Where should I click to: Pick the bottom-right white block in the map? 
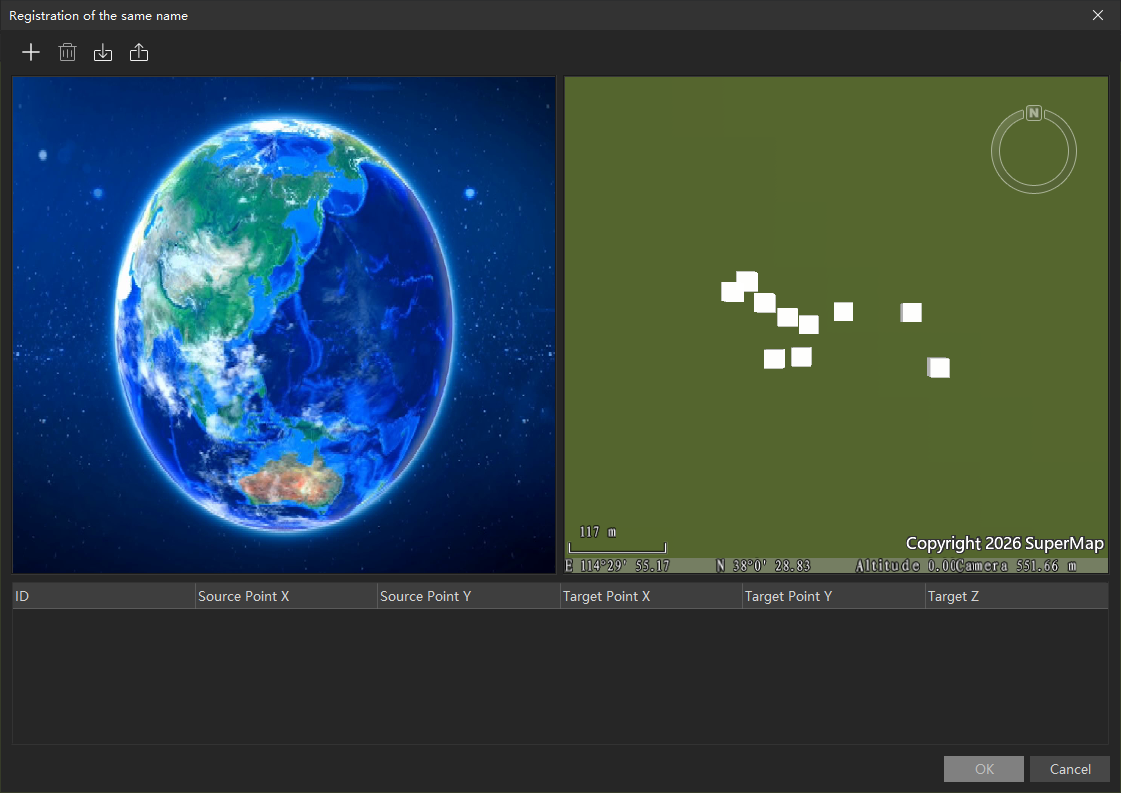[939, 368]
